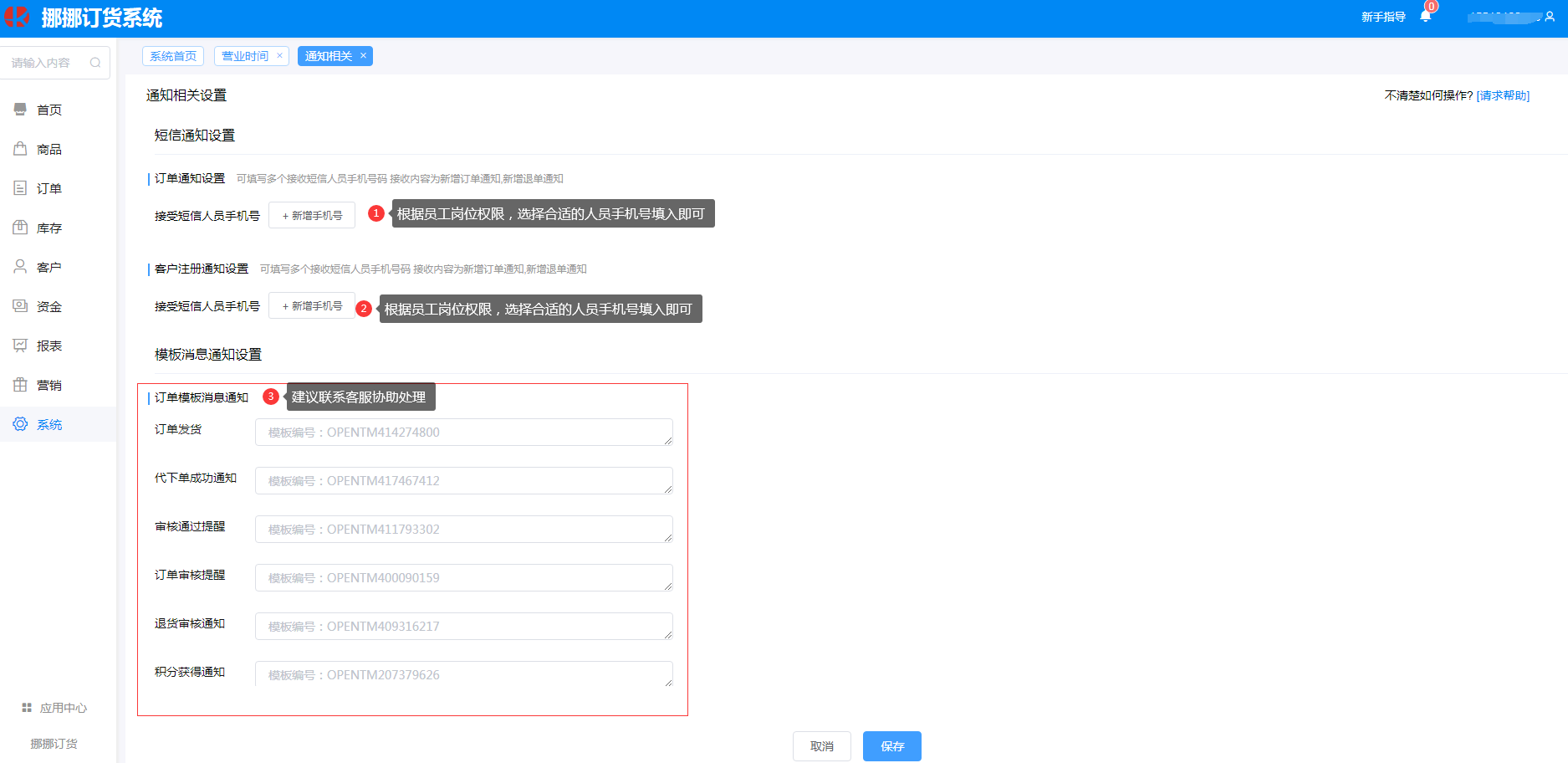Switch to the 营业时间 tab
The height and width of the screenshot is (763, 1568).
[x=245, y=56]
